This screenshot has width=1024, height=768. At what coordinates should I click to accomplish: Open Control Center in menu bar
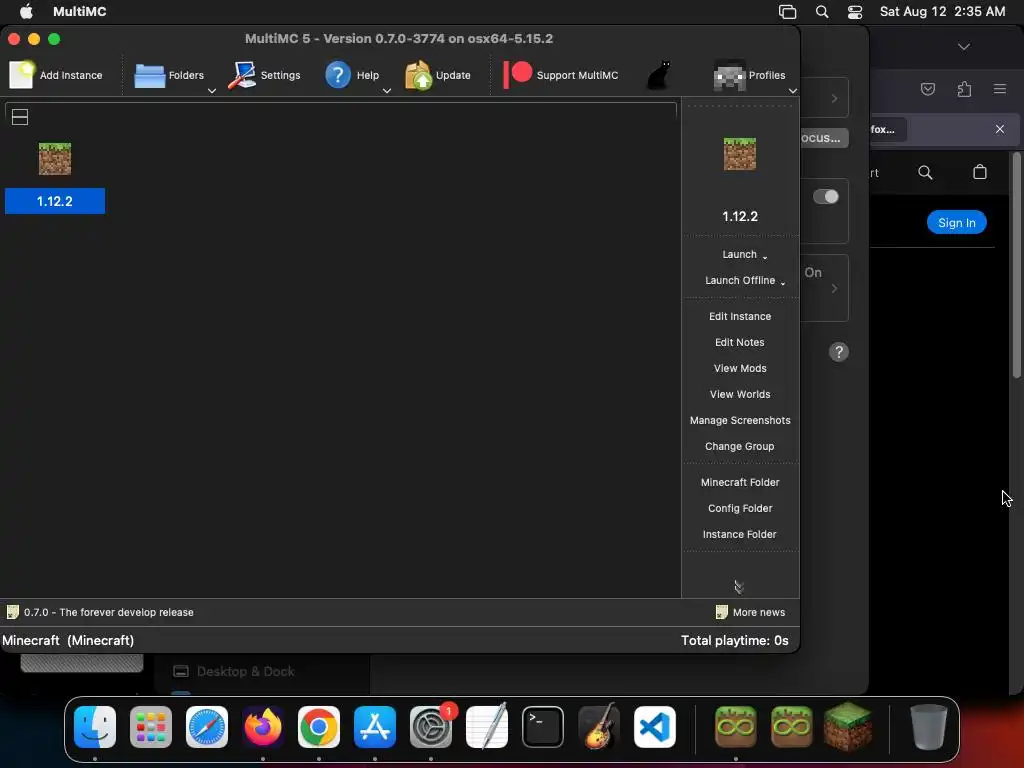point(855,12)
